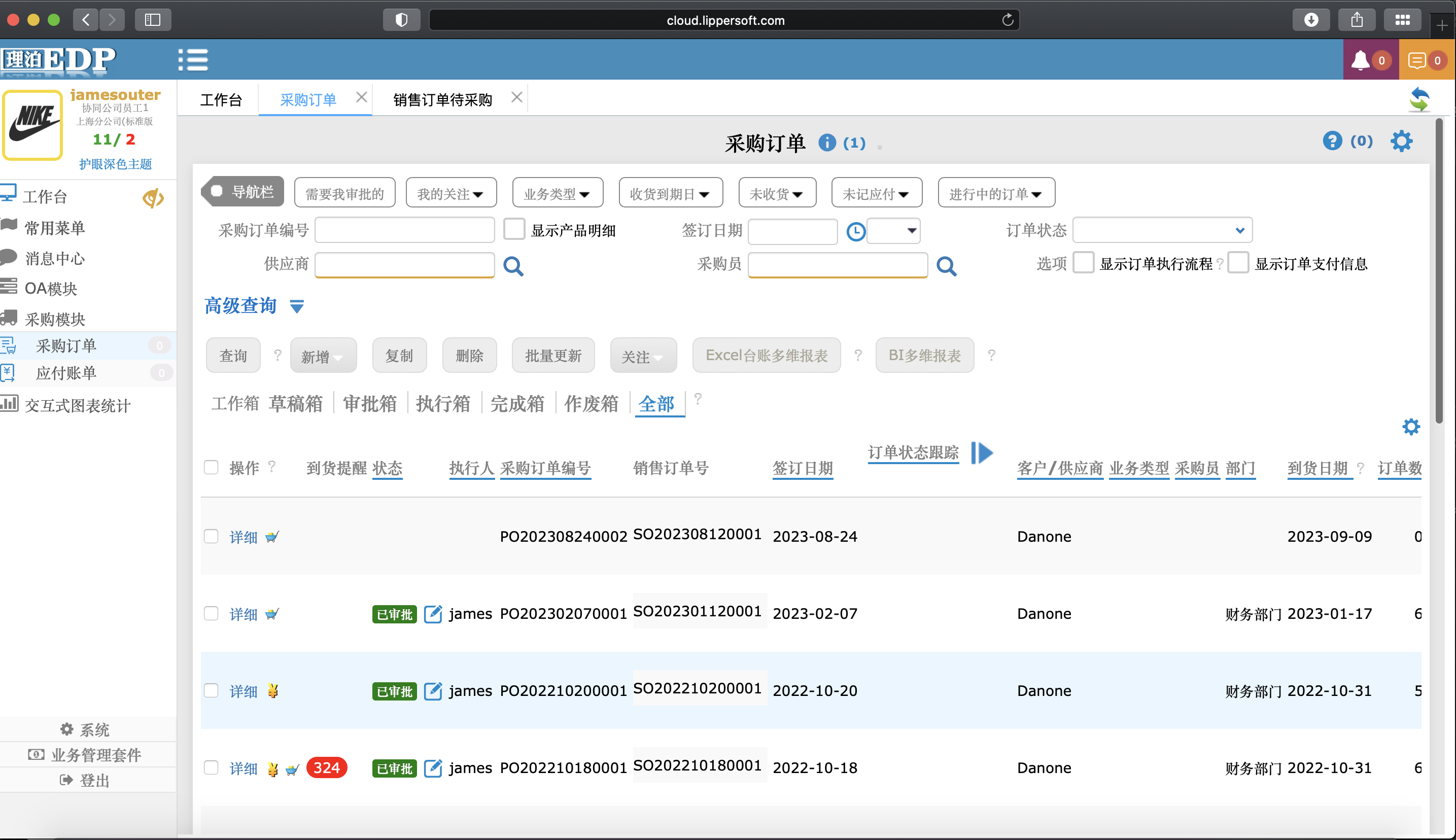Image resolution: width=1456 pixels, height=840 pixels.
Task: Check the 显示订单执行流程 option
Action: point(1083,263)
